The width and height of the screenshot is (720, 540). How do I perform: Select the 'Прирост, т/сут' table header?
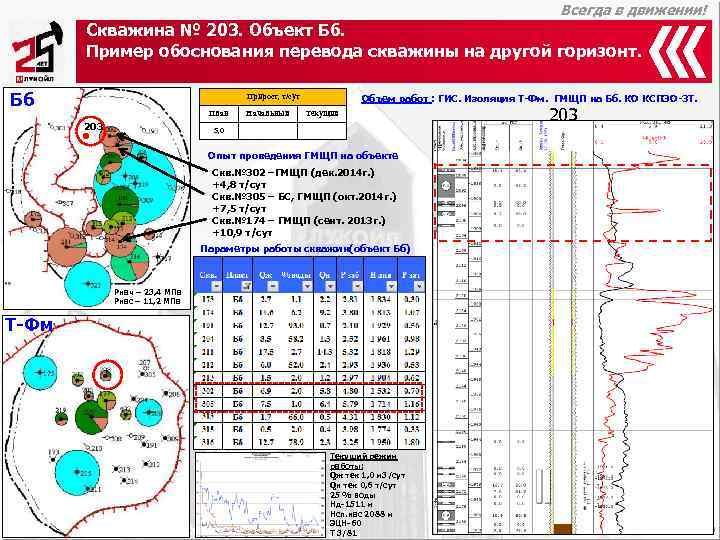[273, 97]
